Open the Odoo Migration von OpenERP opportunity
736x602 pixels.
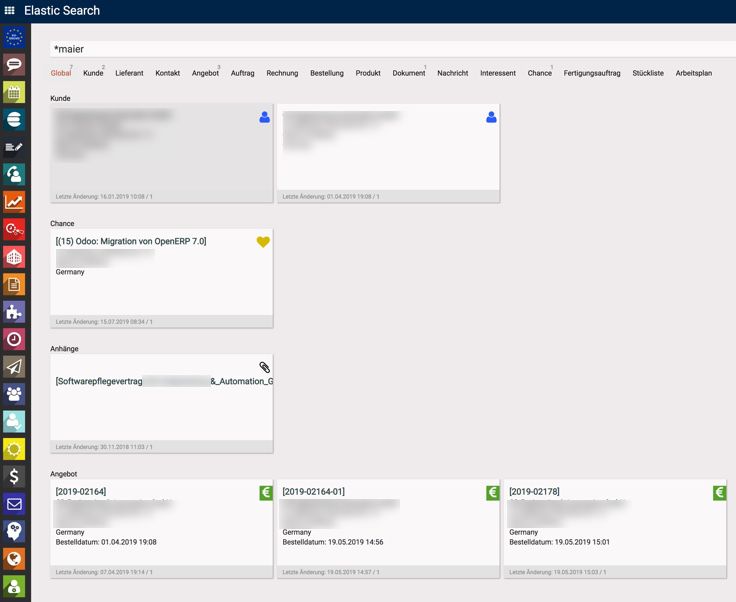(132, 241)
